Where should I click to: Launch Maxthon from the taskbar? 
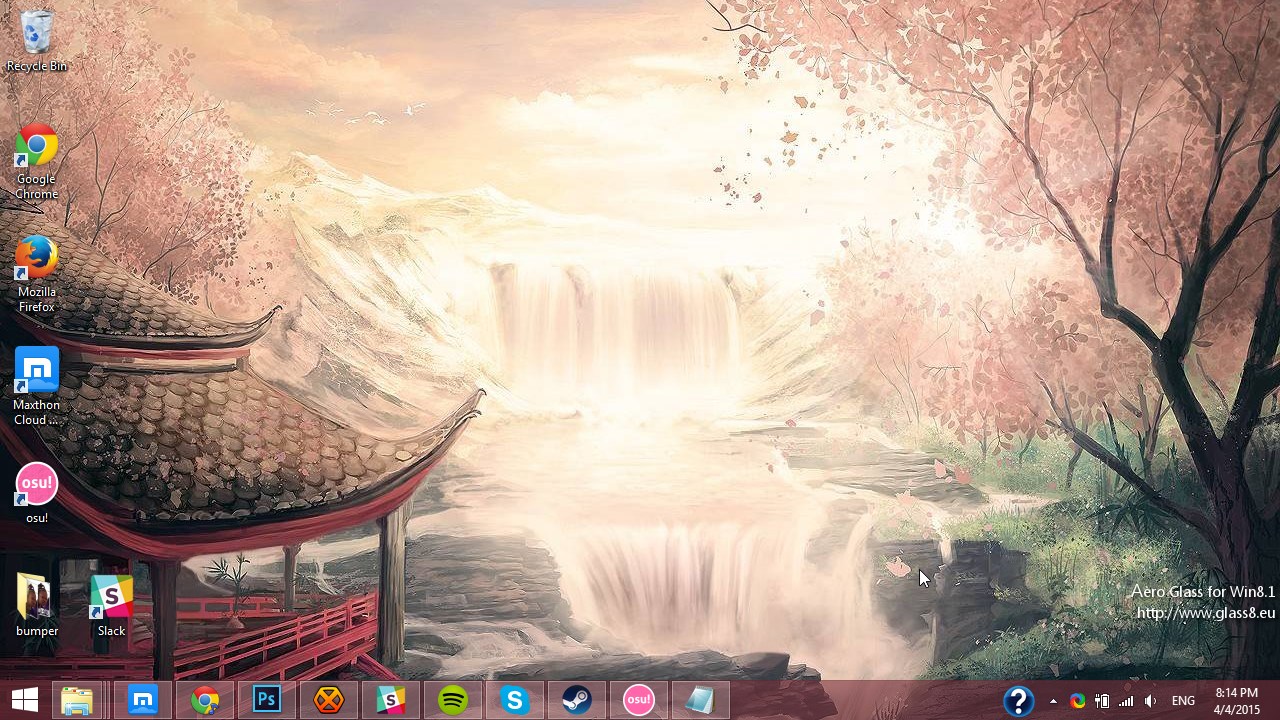(143, 701)
